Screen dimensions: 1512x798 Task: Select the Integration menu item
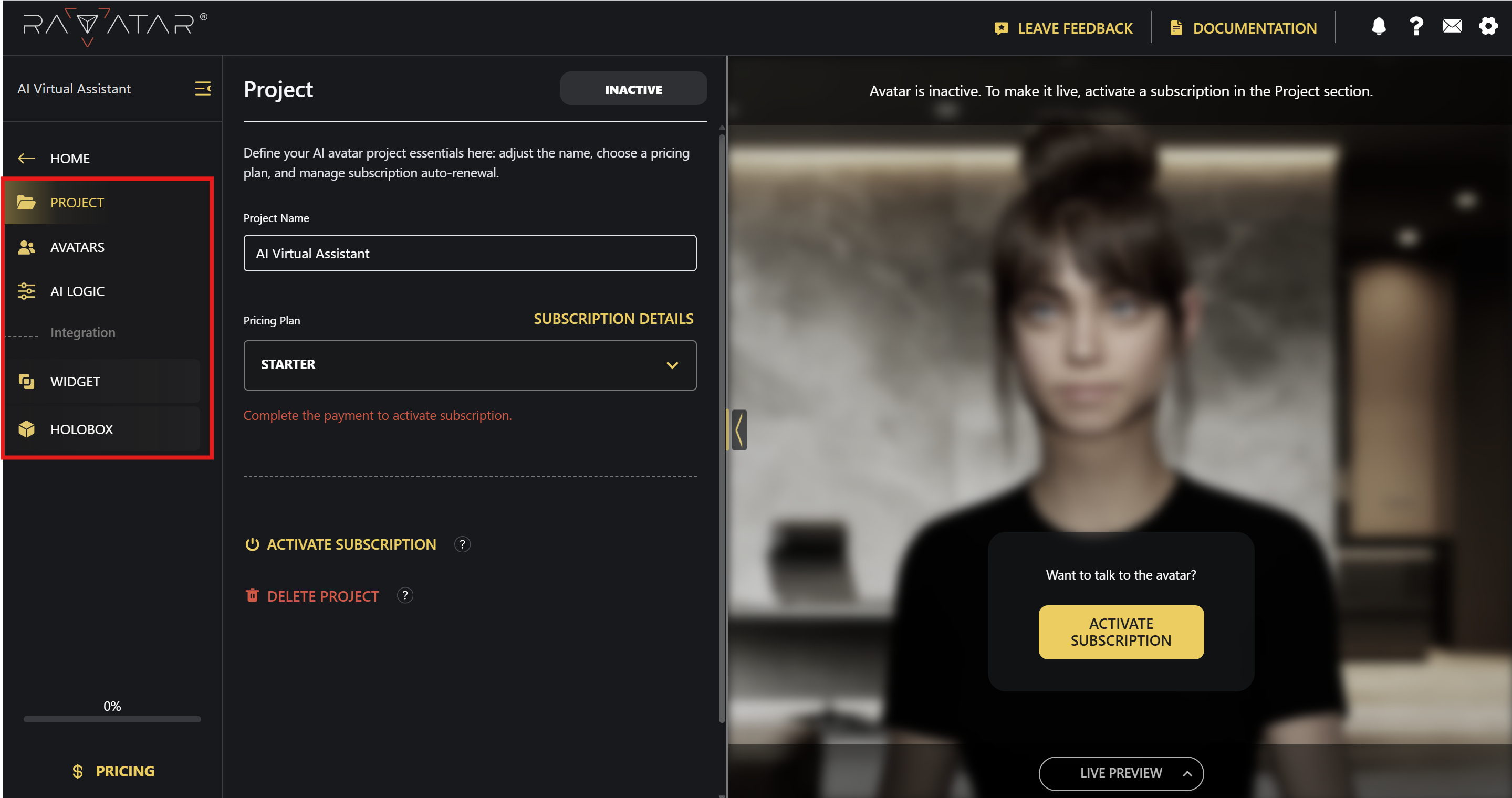tap(83, 332)
